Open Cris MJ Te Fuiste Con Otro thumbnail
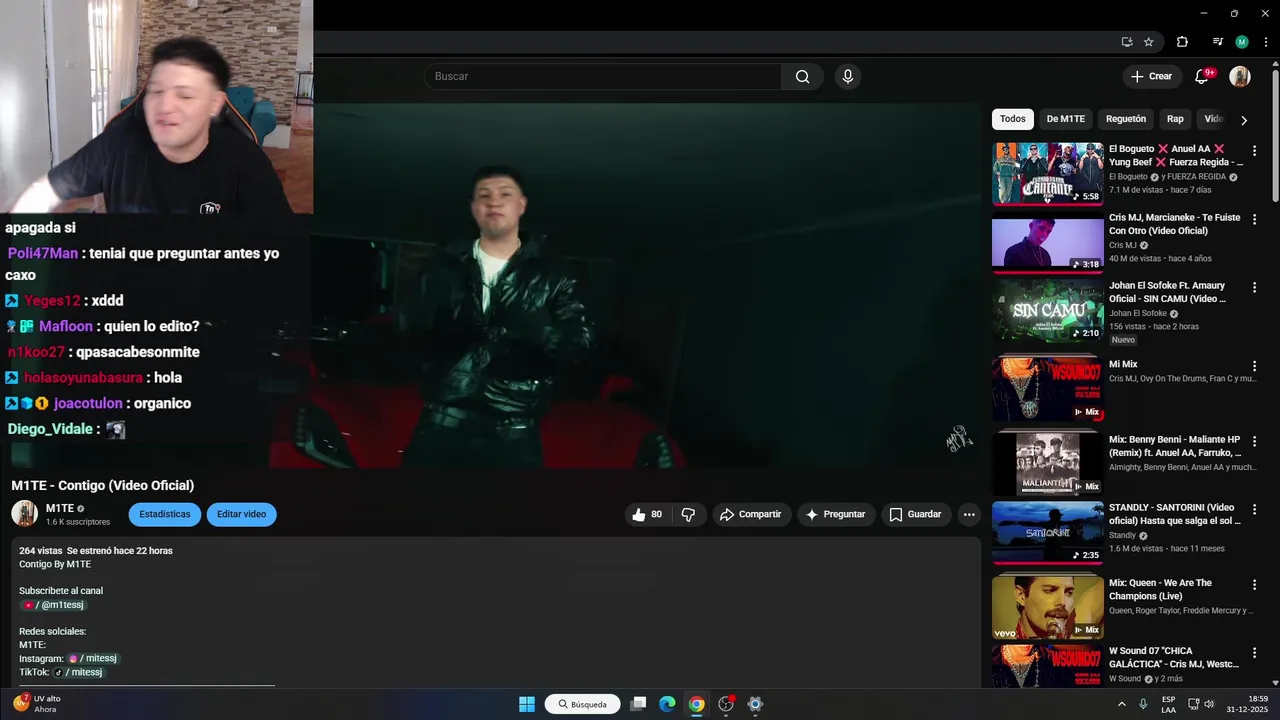 pos(1047,242)
